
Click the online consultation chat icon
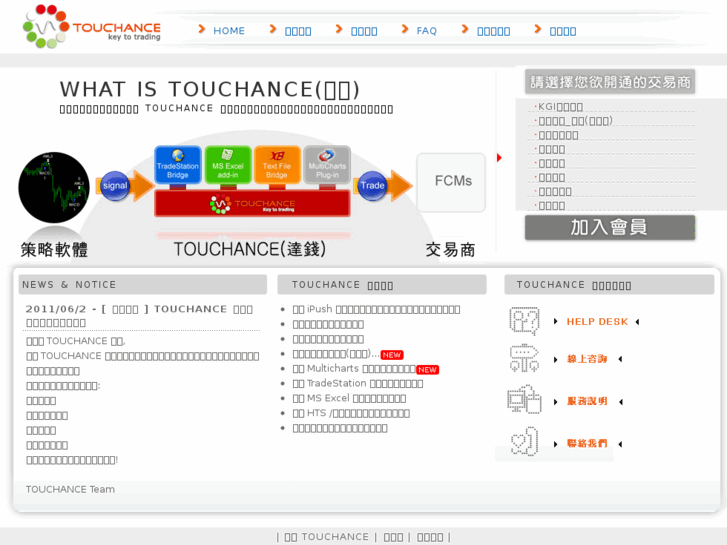[524, 358]
